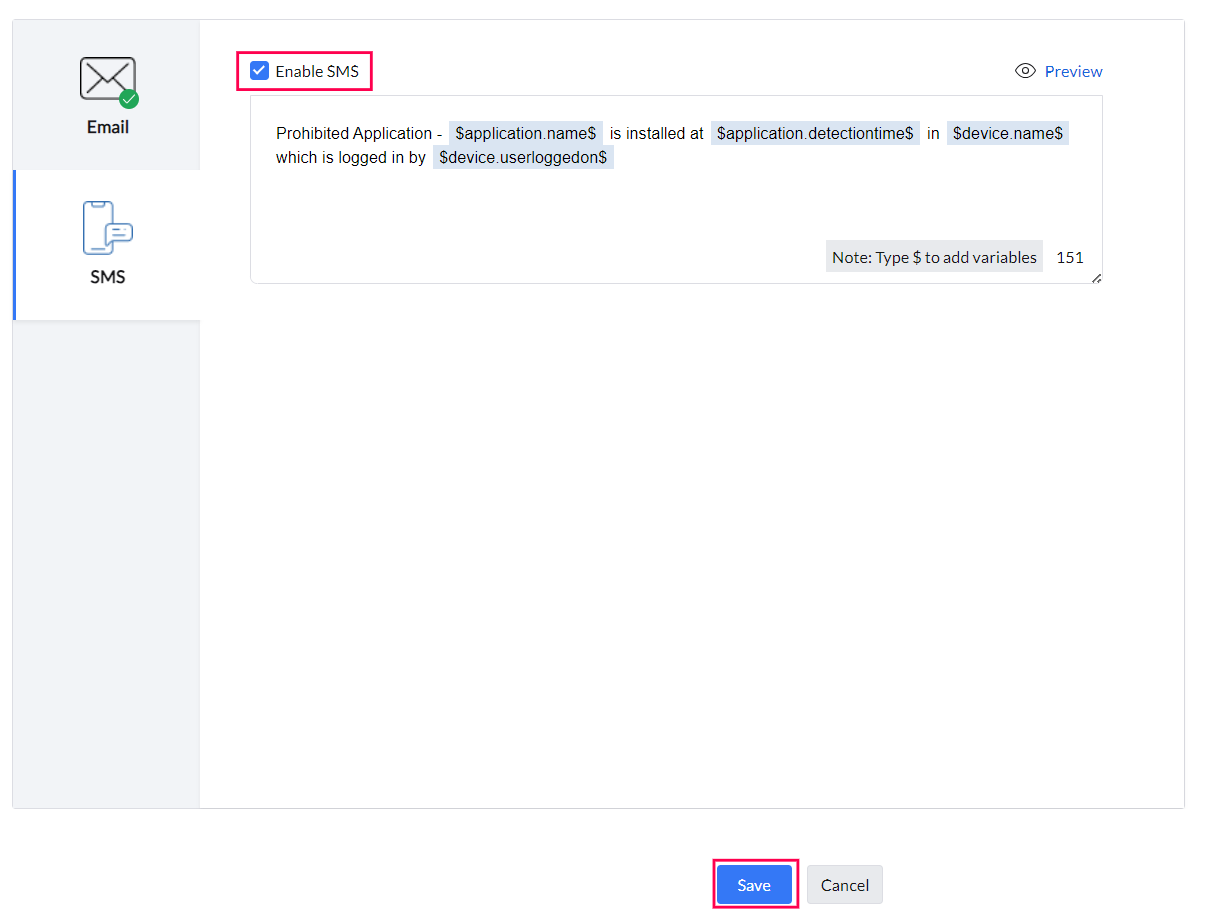
Task: Switch to the Email tab
Action: [107, 95]
